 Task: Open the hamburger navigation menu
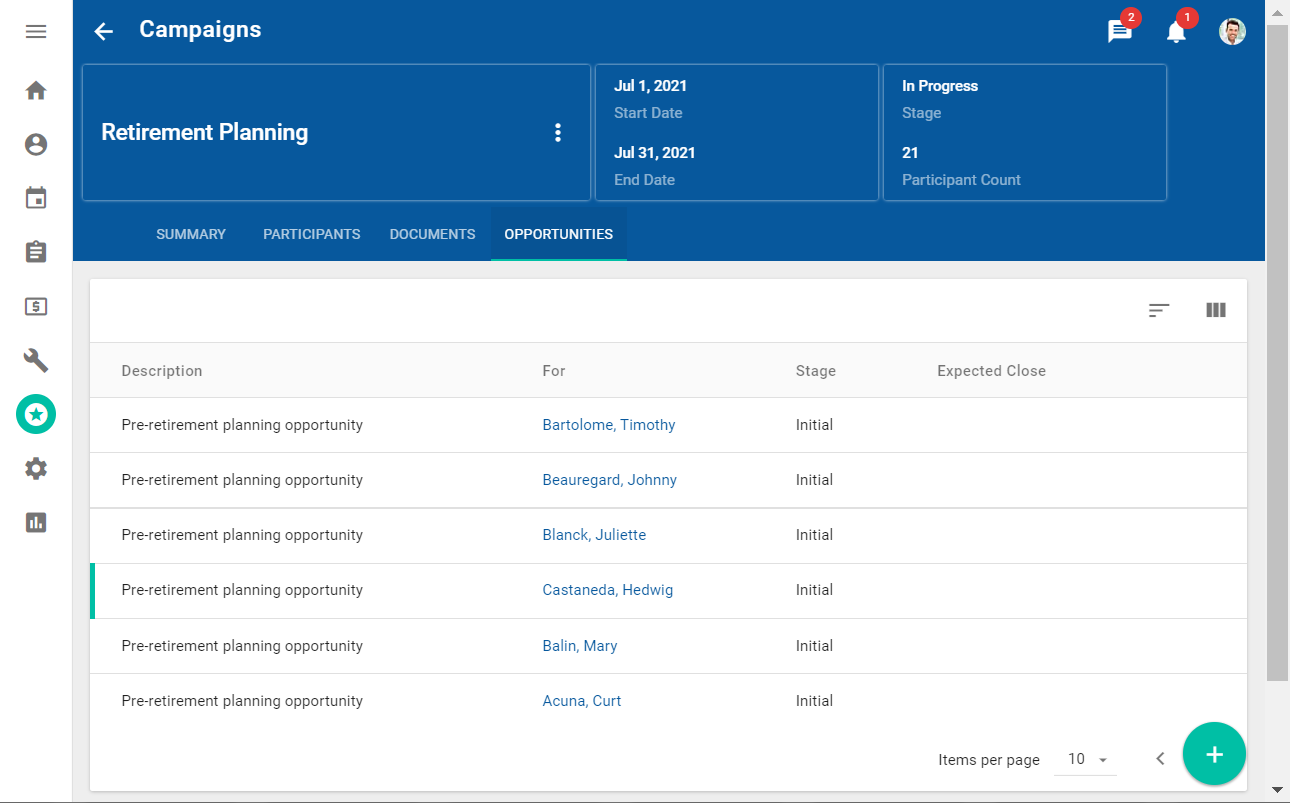pos(36,31)
